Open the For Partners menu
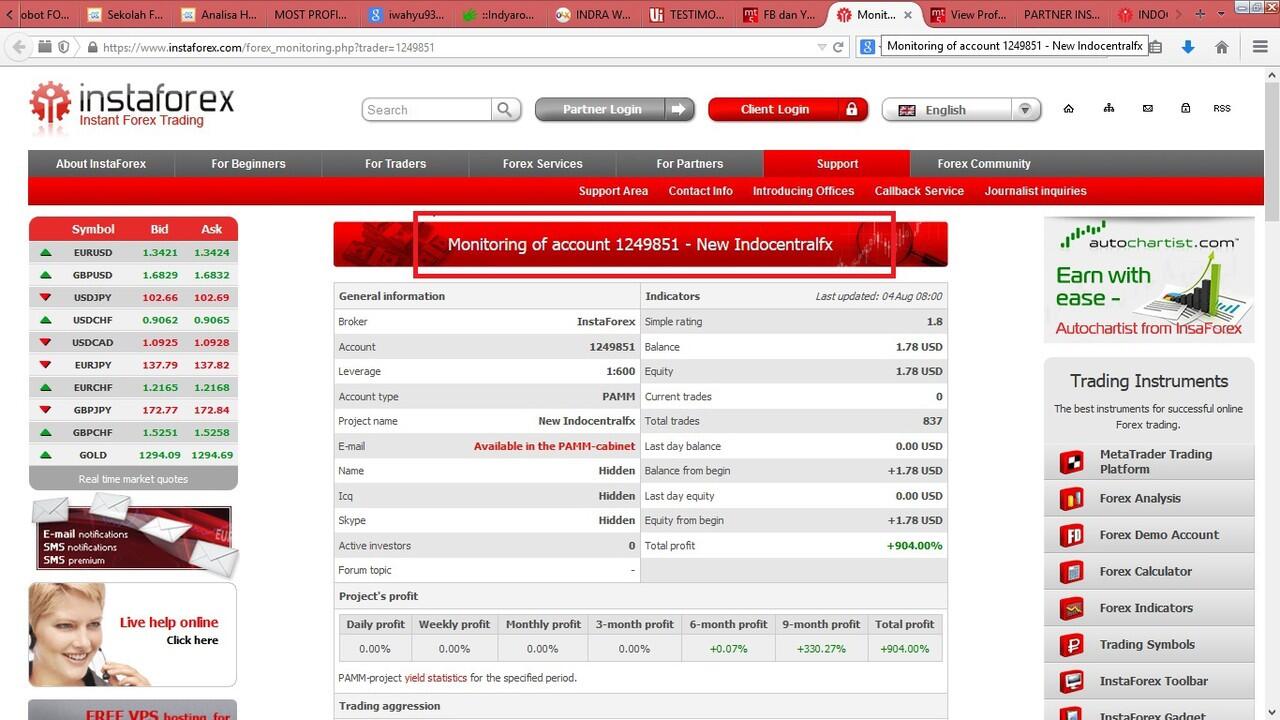The height and width of the screenshot is (720, 1280). 690,164
